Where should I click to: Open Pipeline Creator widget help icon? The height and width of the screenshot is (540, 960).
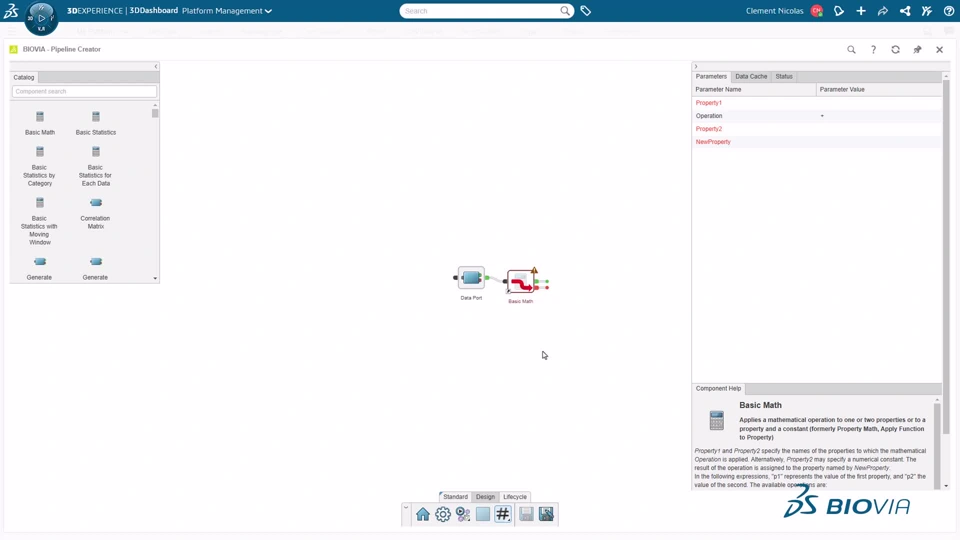pyautogui.click(x=873, y=50)
